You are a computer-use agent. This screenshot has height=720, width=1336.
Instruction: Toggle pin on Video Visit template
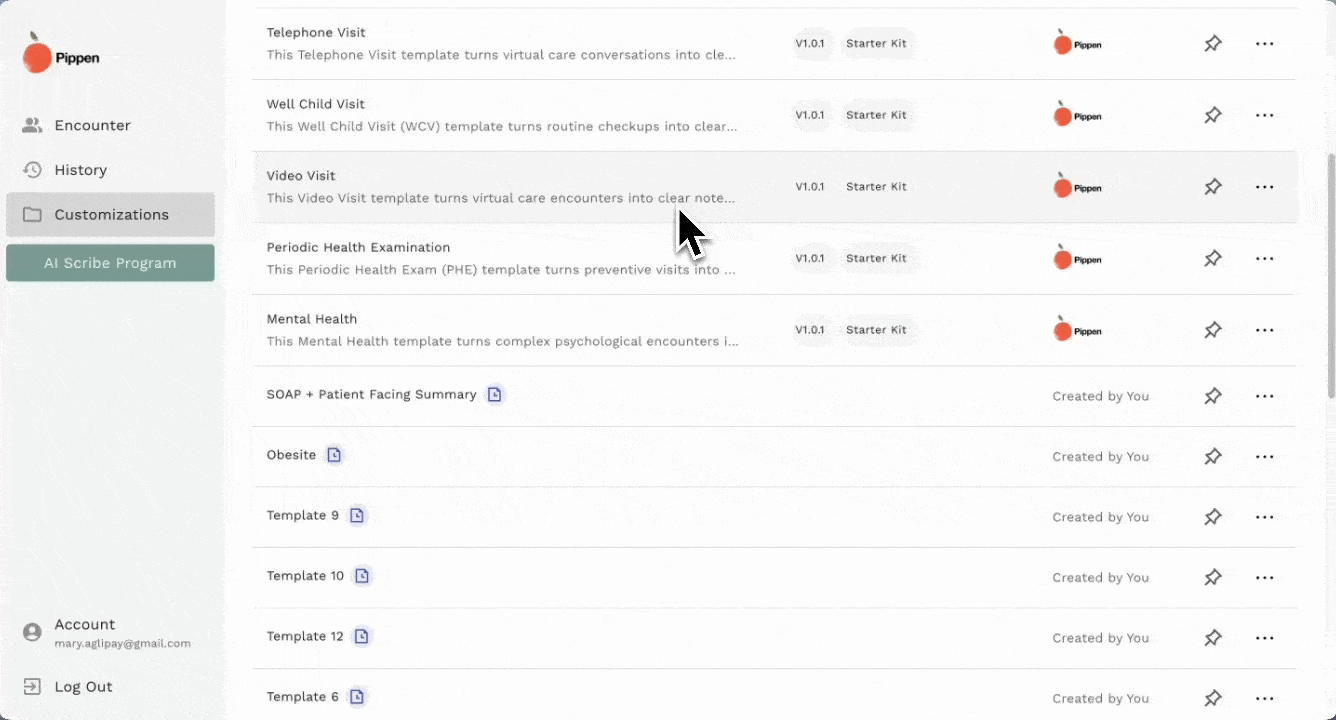1212,187
